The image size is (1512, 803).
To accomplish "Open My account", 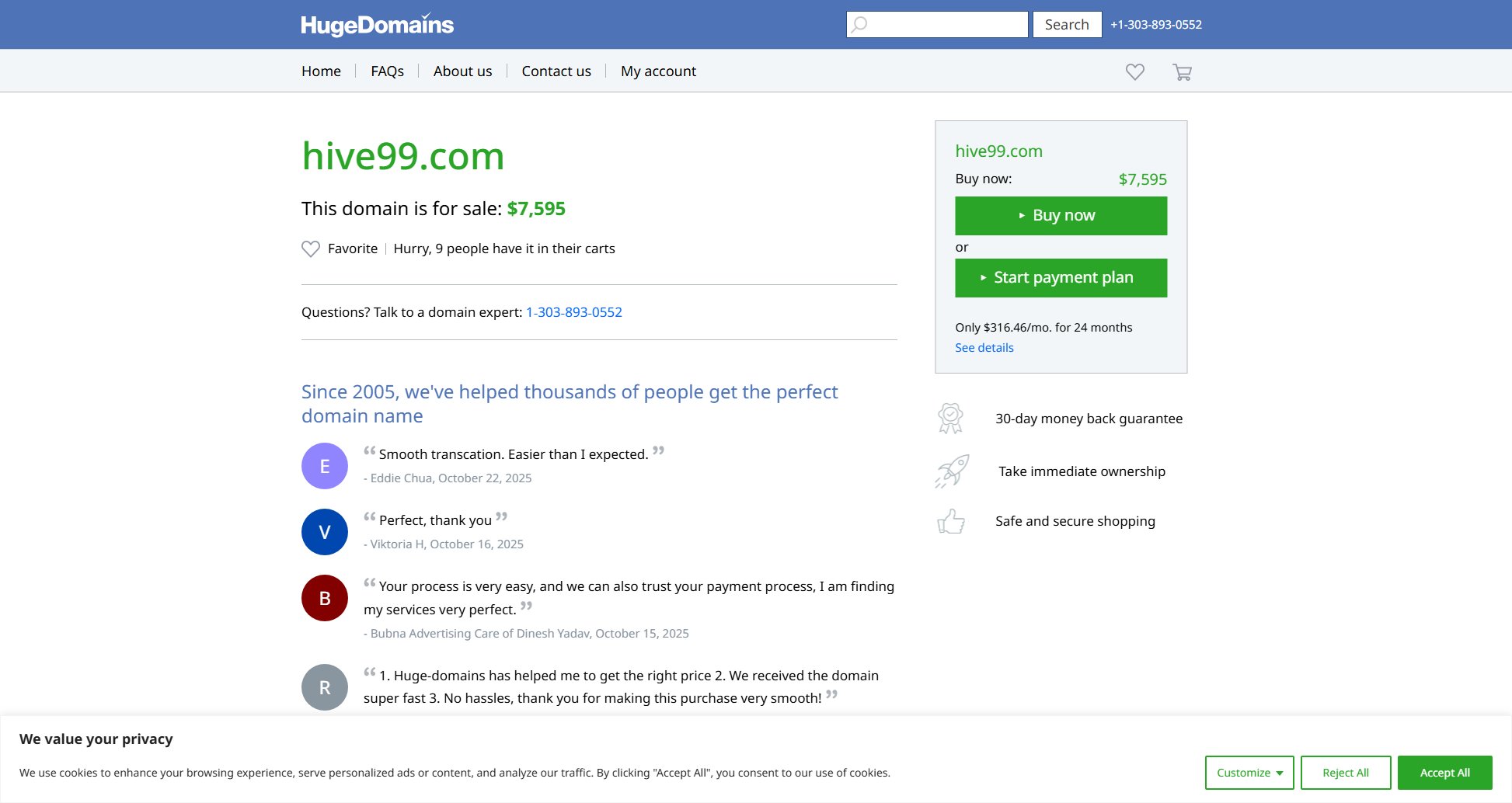I will click(x=658, y=71).
